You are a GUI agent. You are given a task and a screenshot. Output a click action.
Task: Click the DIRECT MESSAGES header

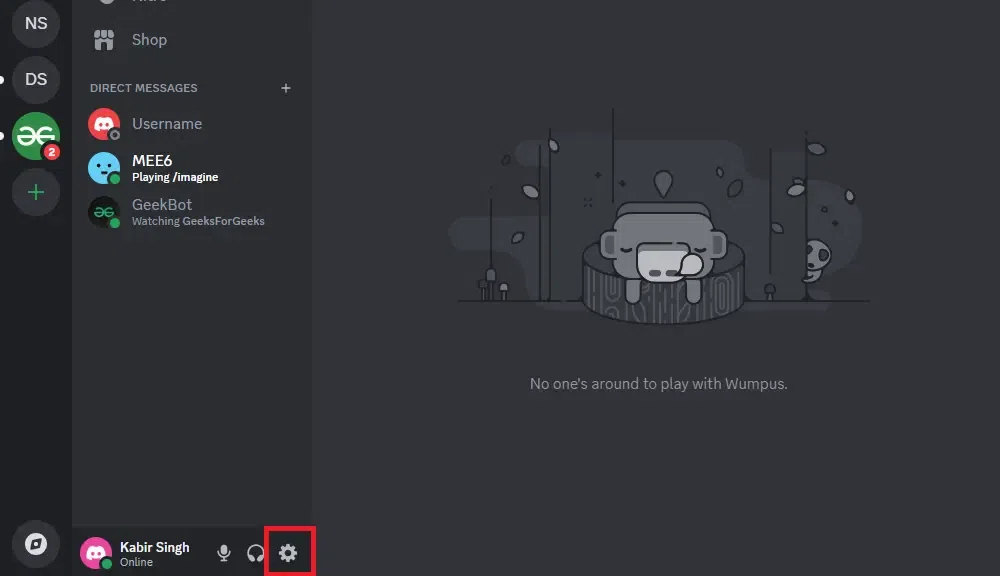(x=143, y=88)
